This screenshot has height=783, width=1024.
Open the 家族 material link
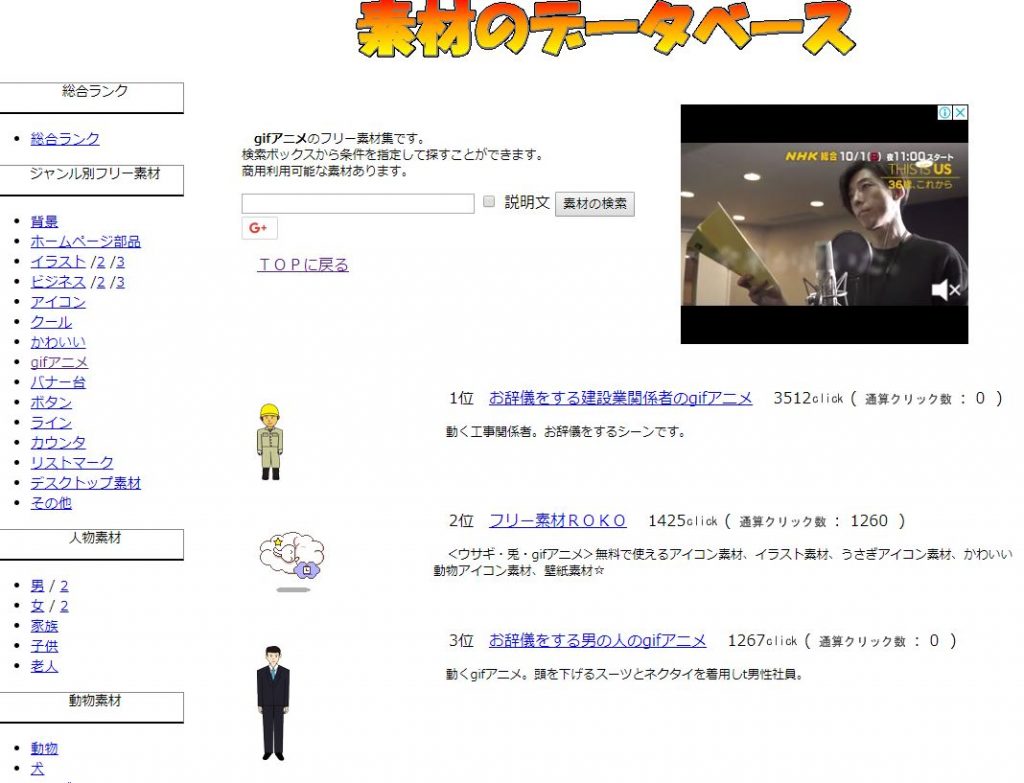[44, 626]
